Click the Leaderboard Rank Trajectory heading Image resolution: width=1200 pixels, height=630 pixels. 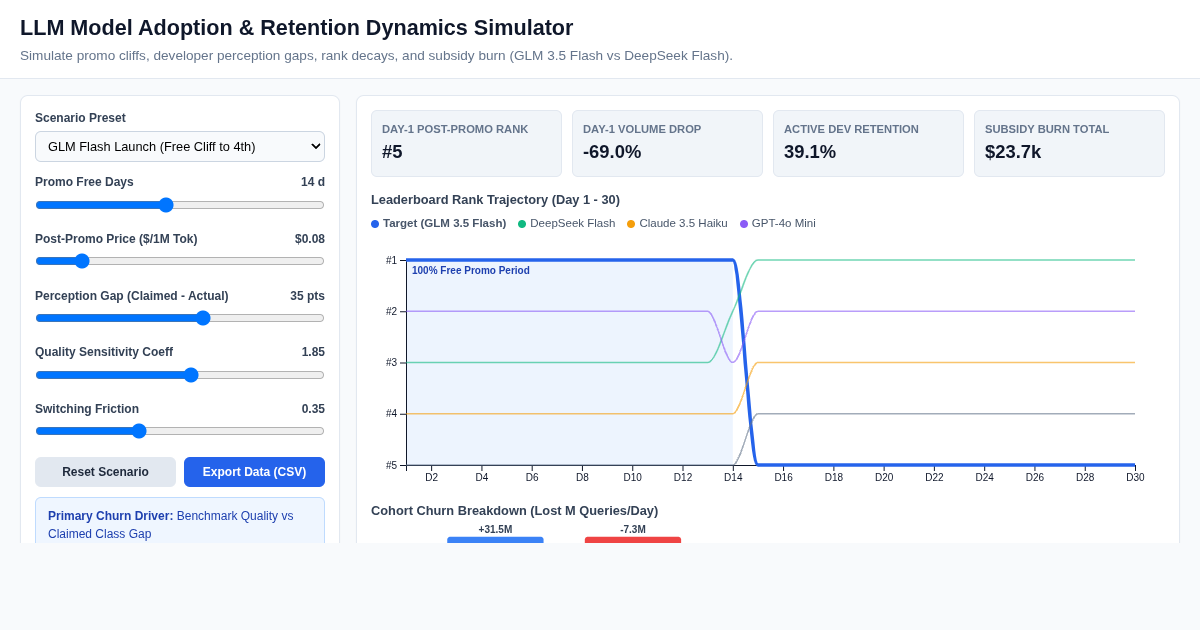[x=495, y=200]
